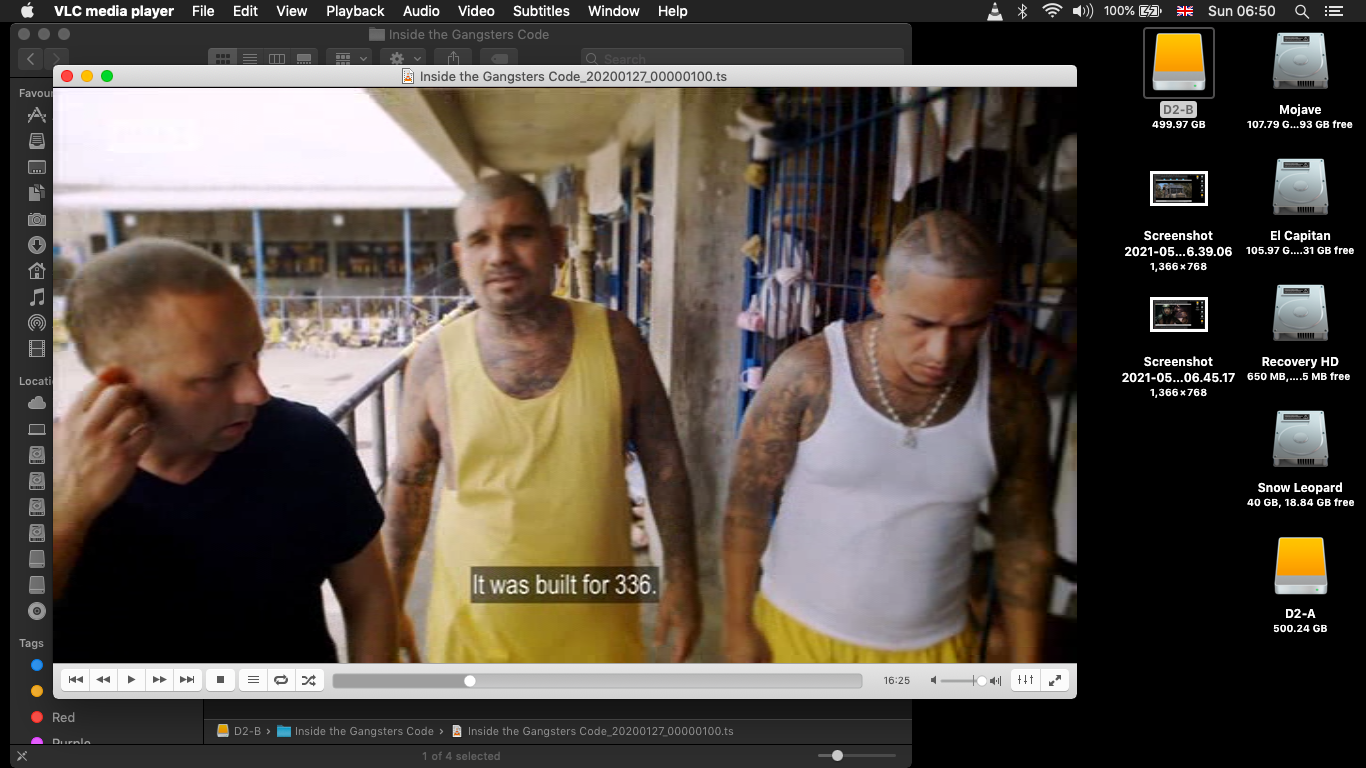Show the VLC playlist
Screen dimensions: 1366x768
(253, 680)
